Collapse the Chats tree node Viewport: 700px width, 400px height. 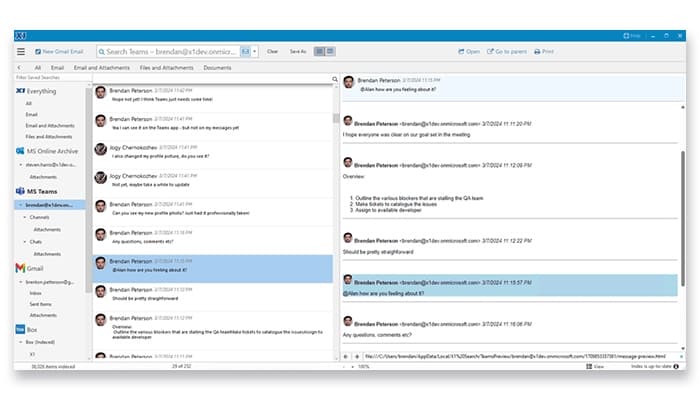click(x=25, y=241)
